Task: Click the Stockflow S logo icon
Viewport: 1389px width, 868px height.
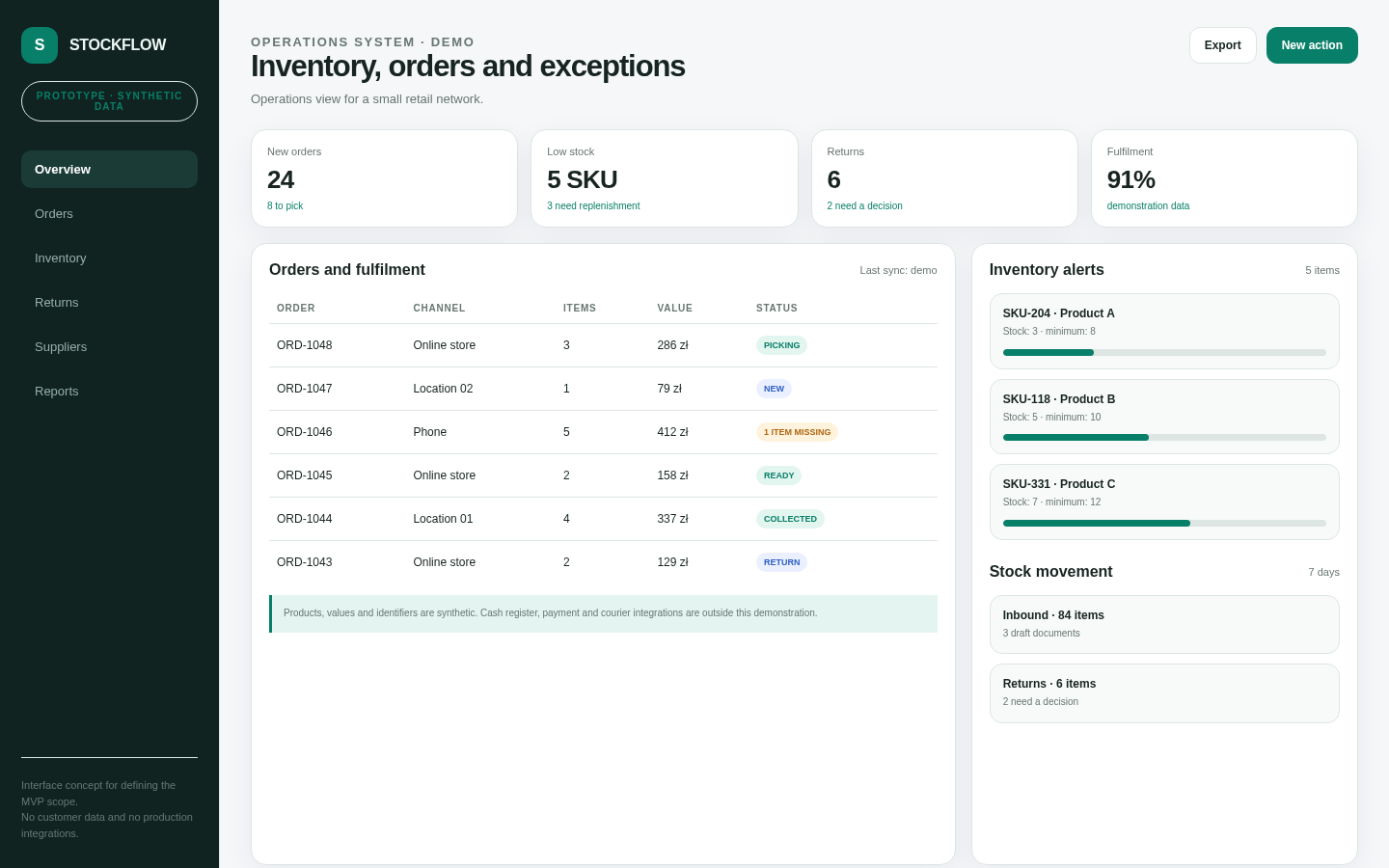Action: pos(40,45)
